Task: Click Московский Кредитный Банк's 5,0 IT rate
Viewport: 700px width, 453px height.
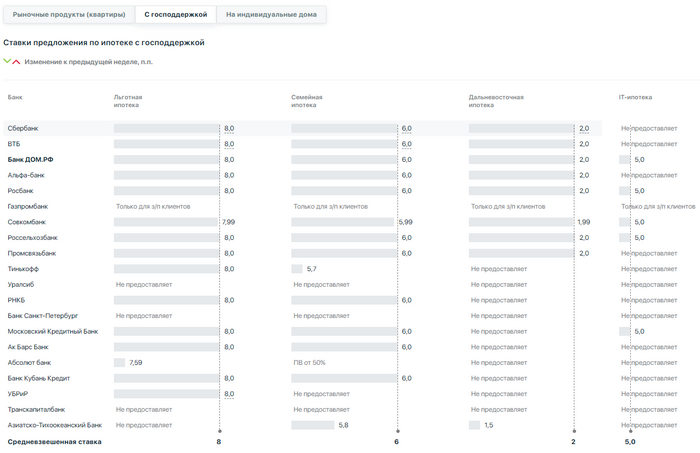Action: [x=639, y=331]
